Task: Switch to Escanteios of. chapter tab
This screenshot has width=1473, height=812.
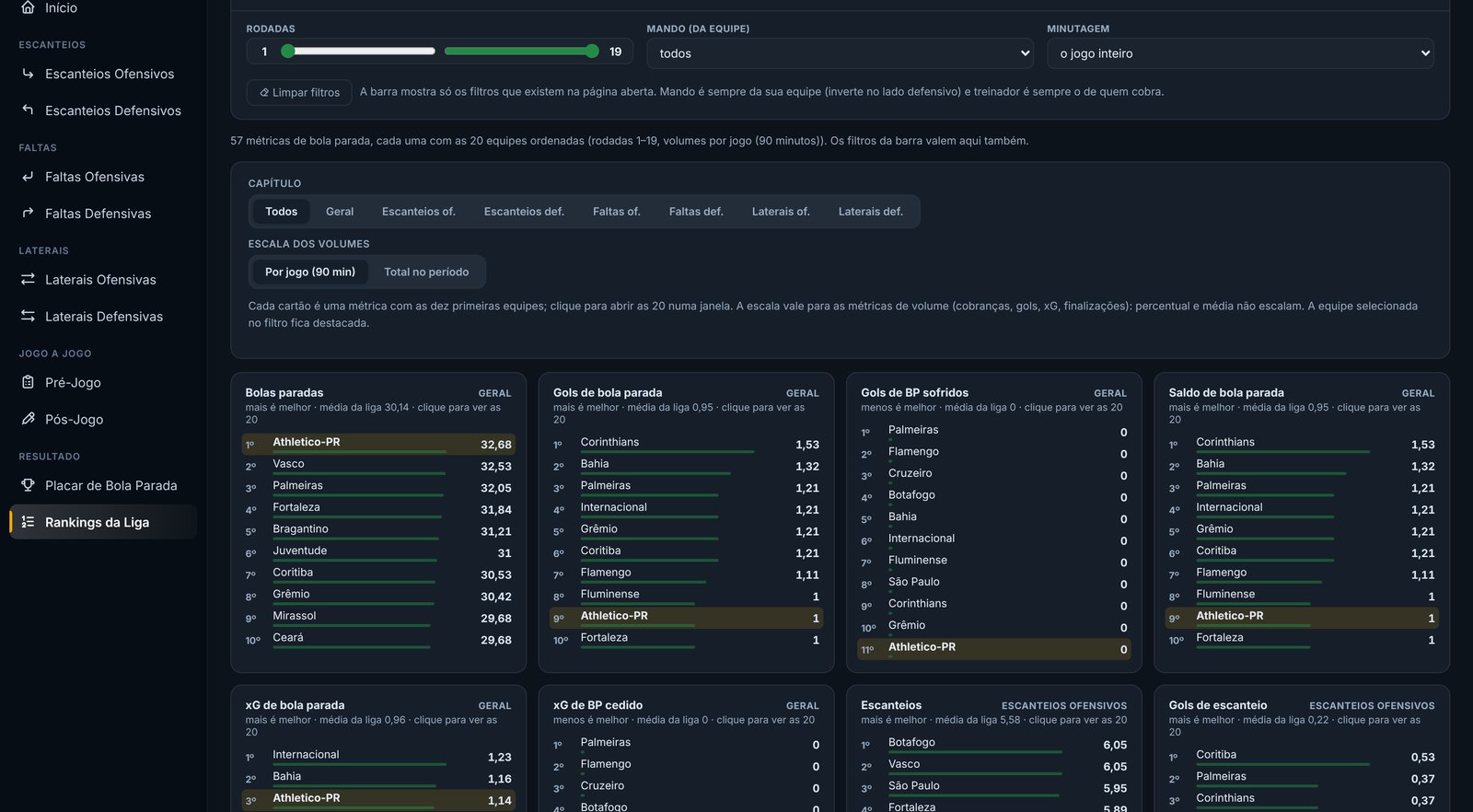Action: (419, 212)
